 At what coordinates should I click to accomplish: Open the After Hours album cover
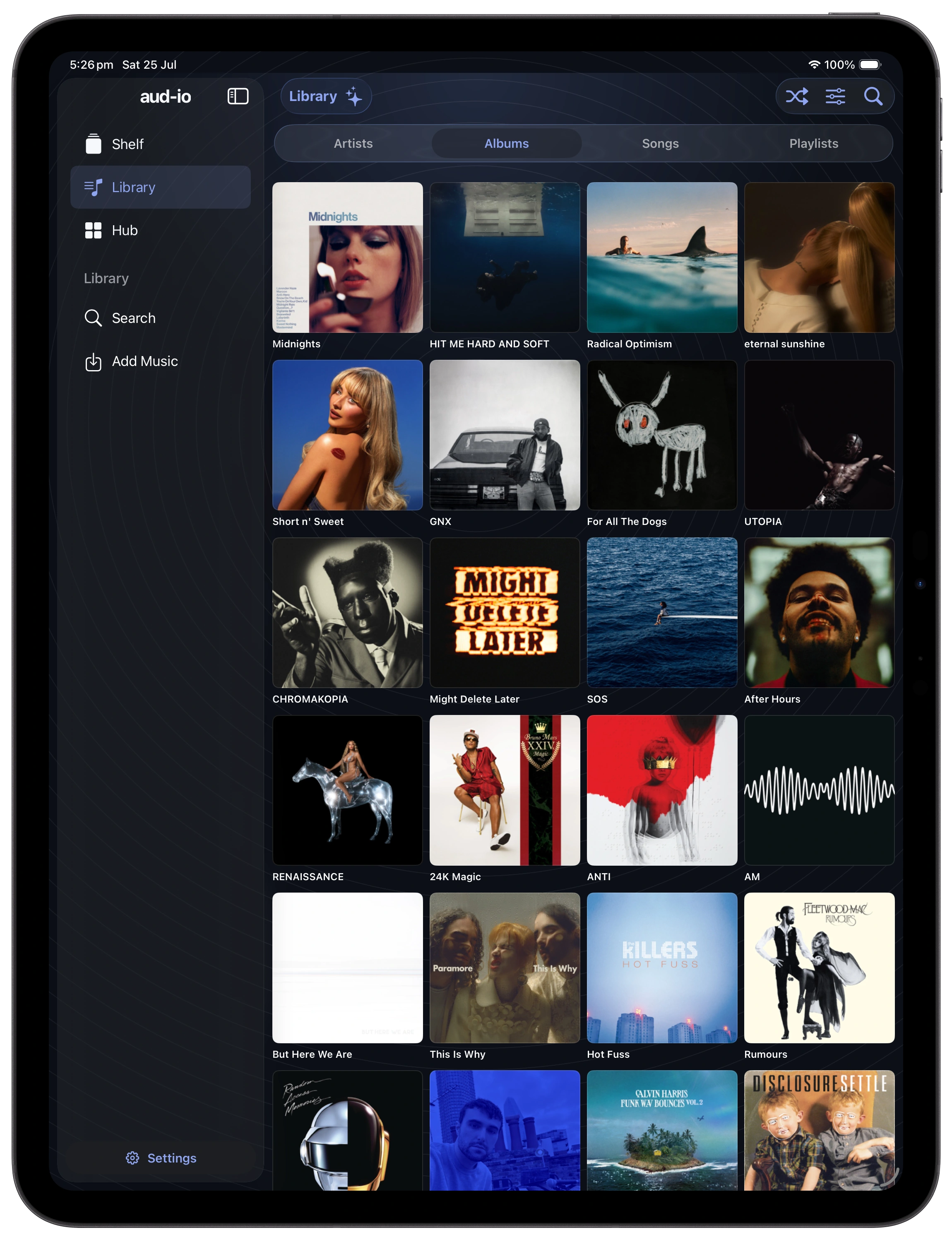[820, 612]
